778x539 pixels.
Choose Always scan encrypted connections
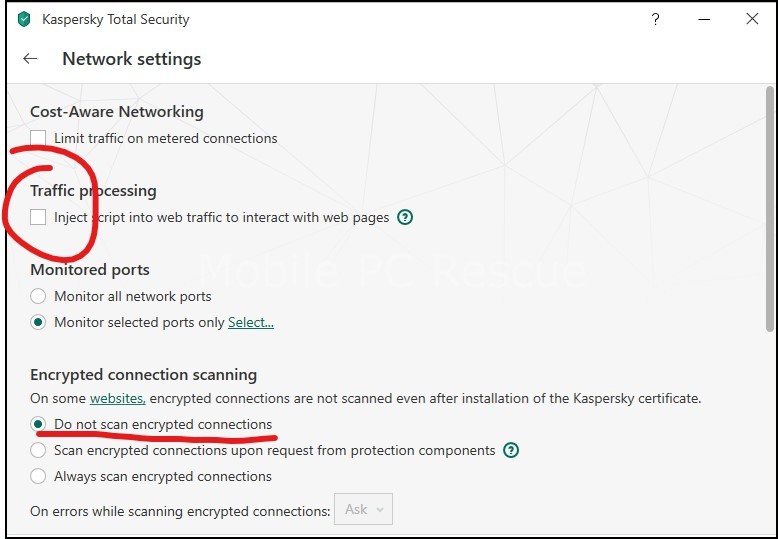[38, 476]
